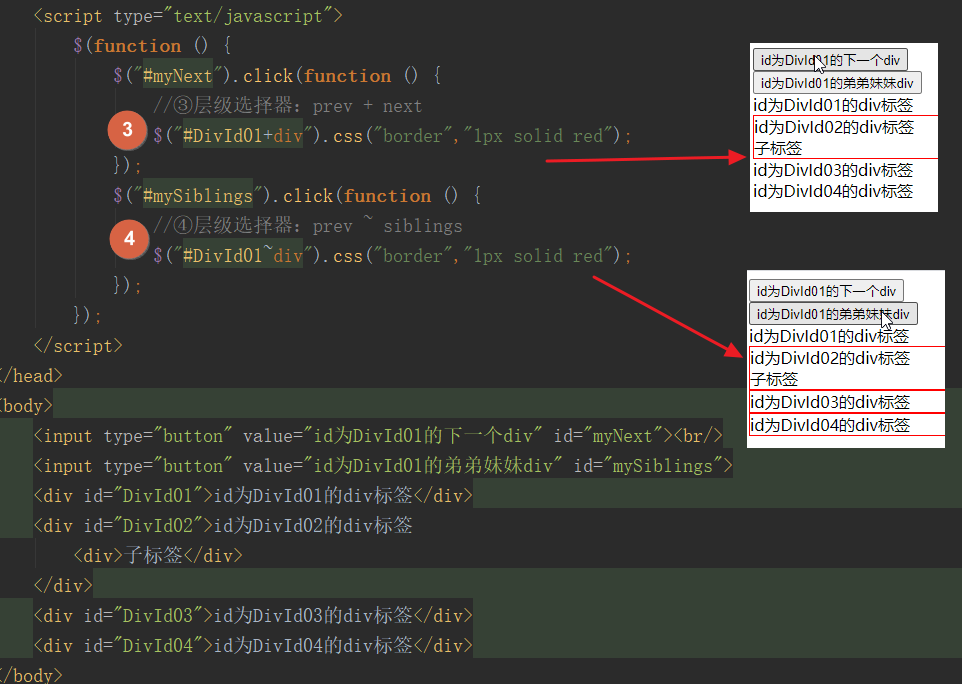Select the "子标签" text in the lower preview
The width and height of the screenshot is (962, 684).
pos(774,380)
